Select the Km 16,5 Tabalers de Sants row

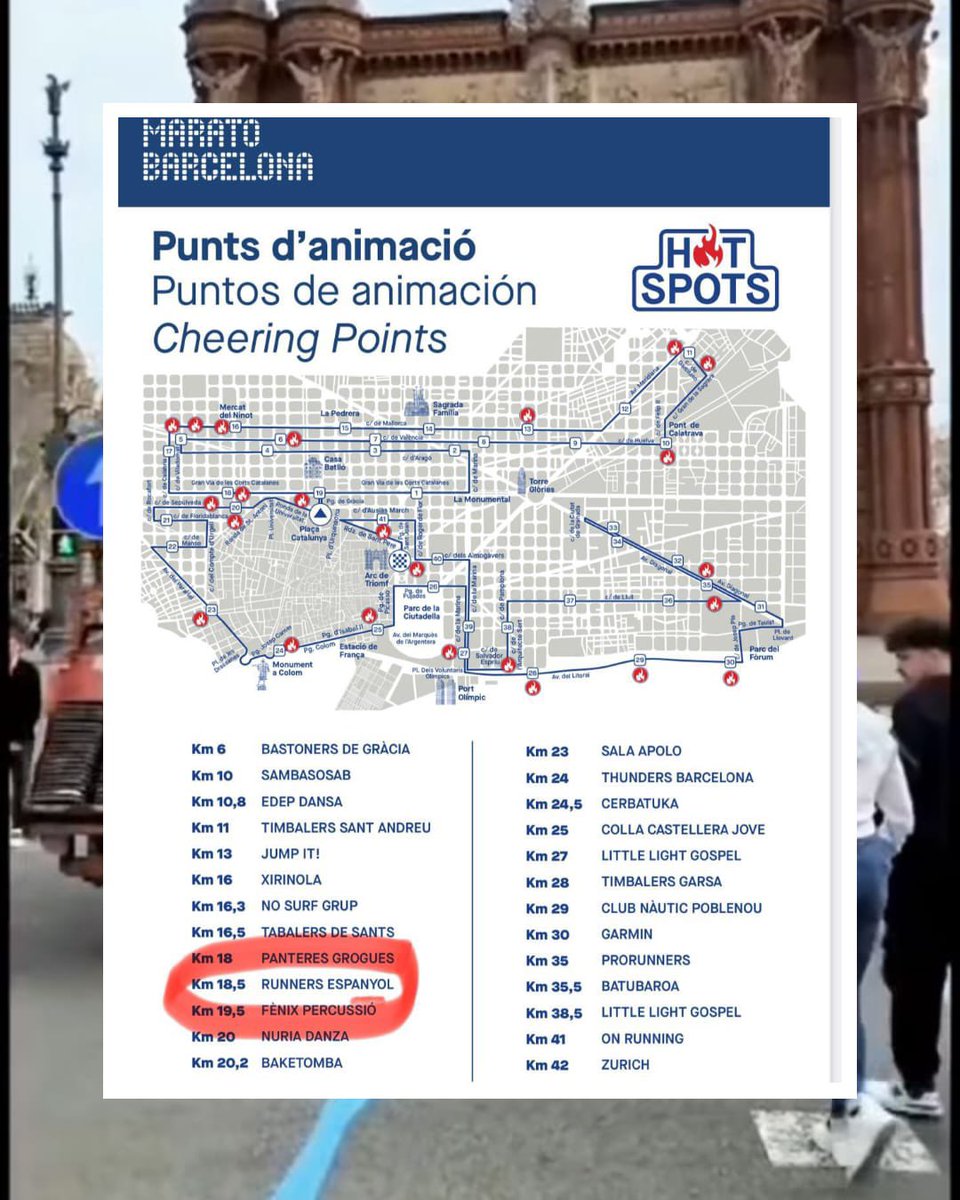click(x=292, y=931)
